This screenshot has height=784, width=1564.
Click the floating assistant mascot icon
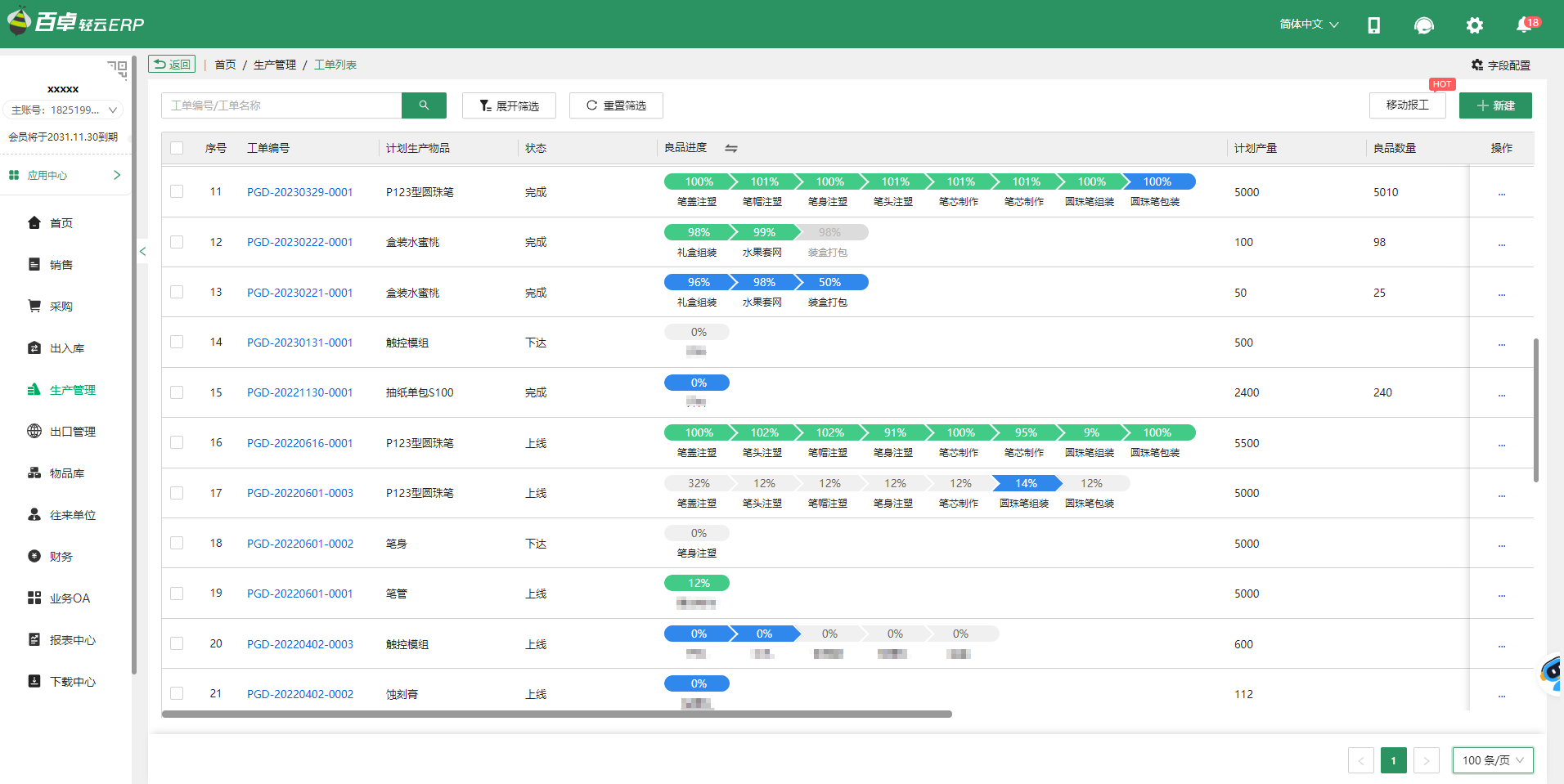coord(1551,674)
